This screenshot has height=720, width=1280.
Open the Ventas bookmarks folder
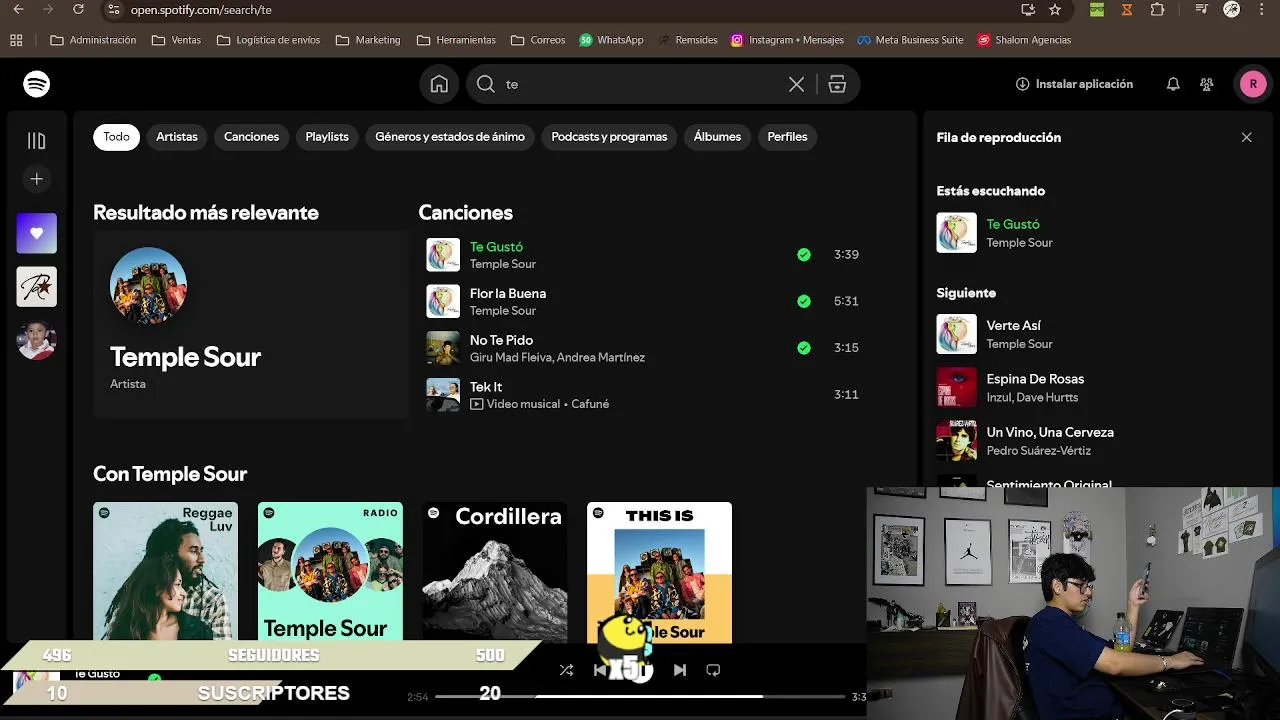pyautogui.click(x=176, y=40)
